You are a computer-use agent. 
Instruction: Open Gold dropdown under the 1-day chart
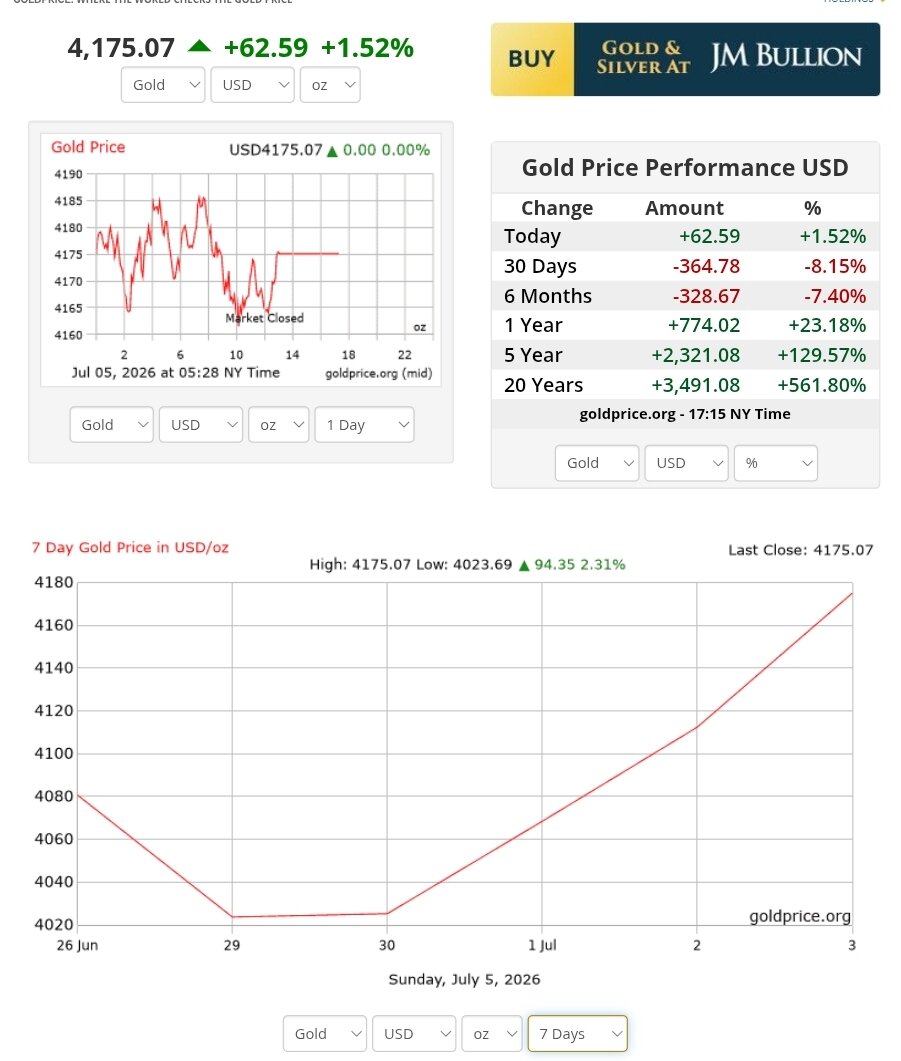112,425
